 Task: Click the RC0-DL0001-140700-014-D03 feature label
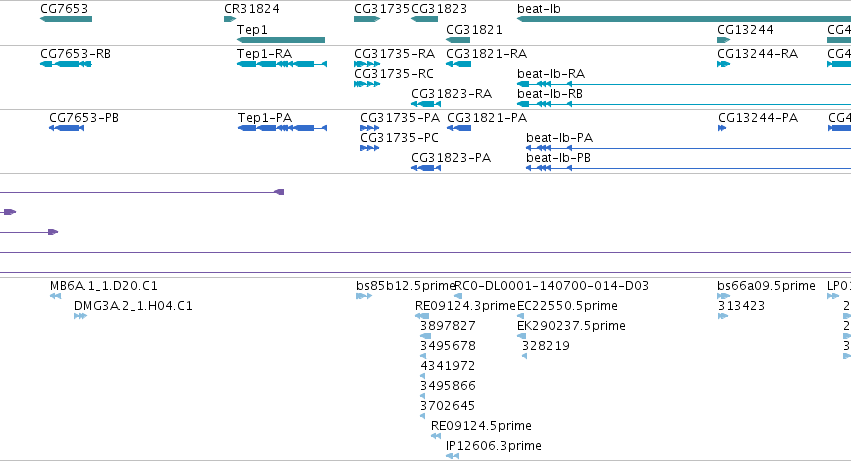(551, 286)
